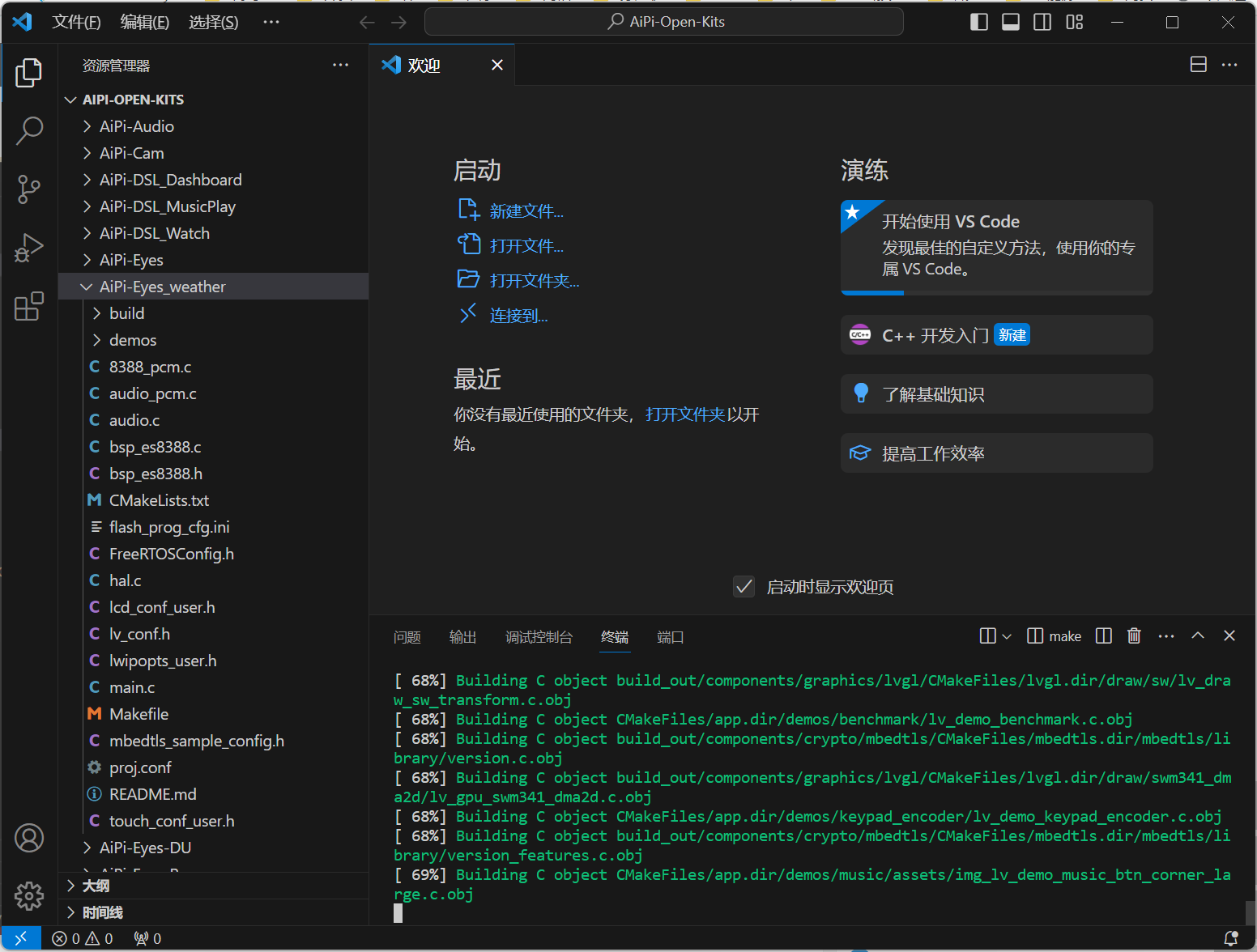Go back with navigation arrow

(x=367, y=22)
